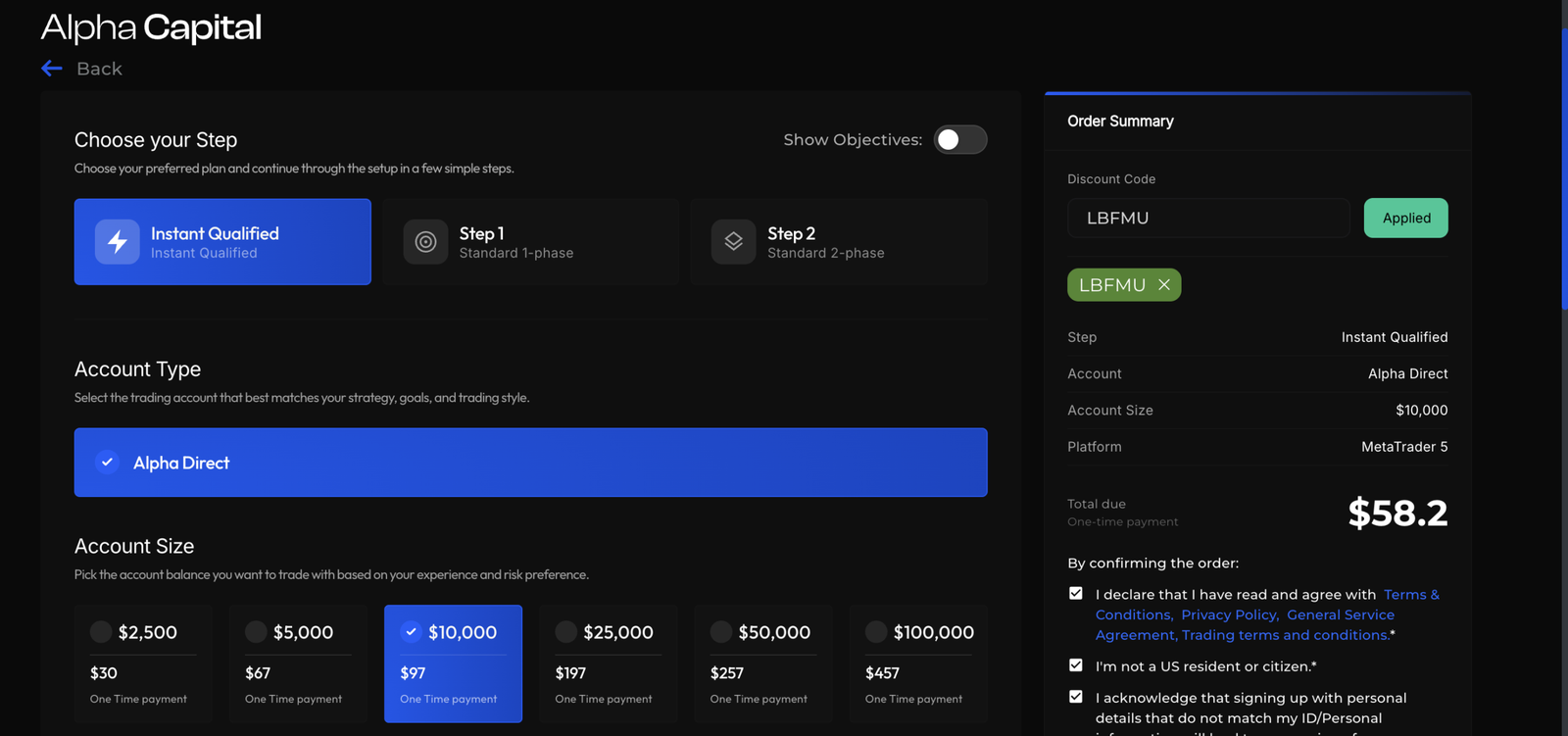This screenshot has height=736, width=1568.
Task: Click the Choose your Step heading
Action: [x=156, y=140]
